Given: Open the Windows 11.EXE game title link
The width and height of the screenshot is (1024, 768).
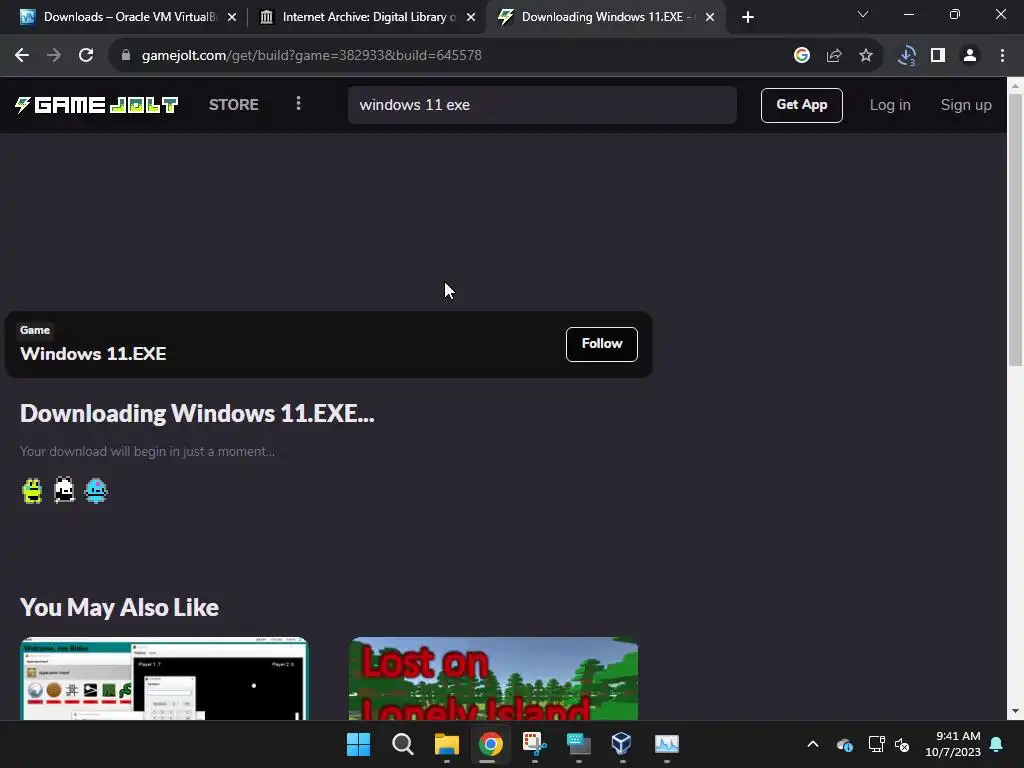Looking at the screenshot, I should point(93,354).
